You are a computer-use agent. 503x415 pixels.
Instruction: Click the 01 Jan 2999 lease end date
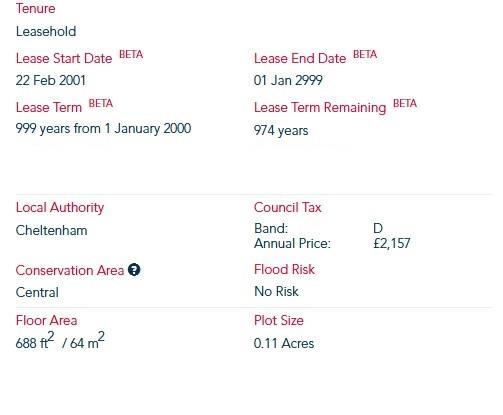point(288,80)
